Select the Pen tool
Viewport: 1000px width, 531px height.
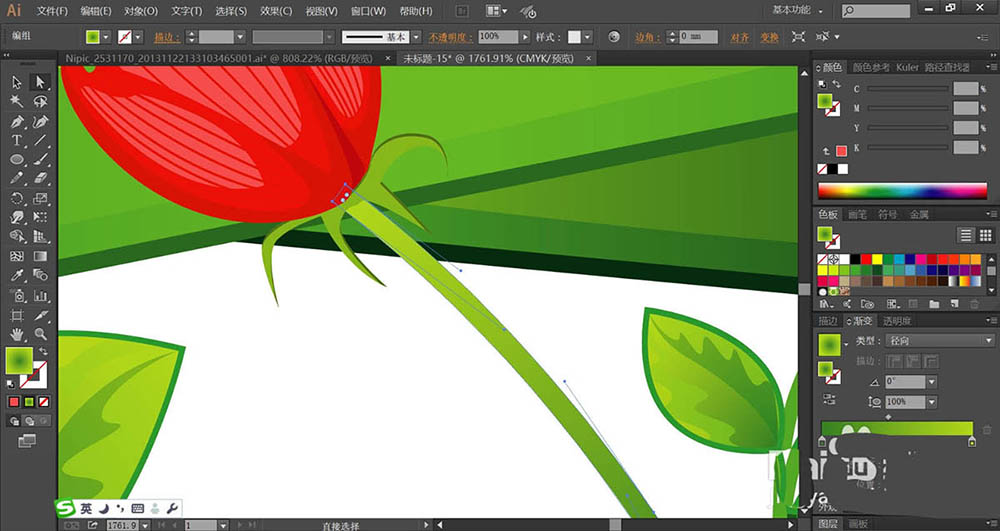tap(17, 121)
